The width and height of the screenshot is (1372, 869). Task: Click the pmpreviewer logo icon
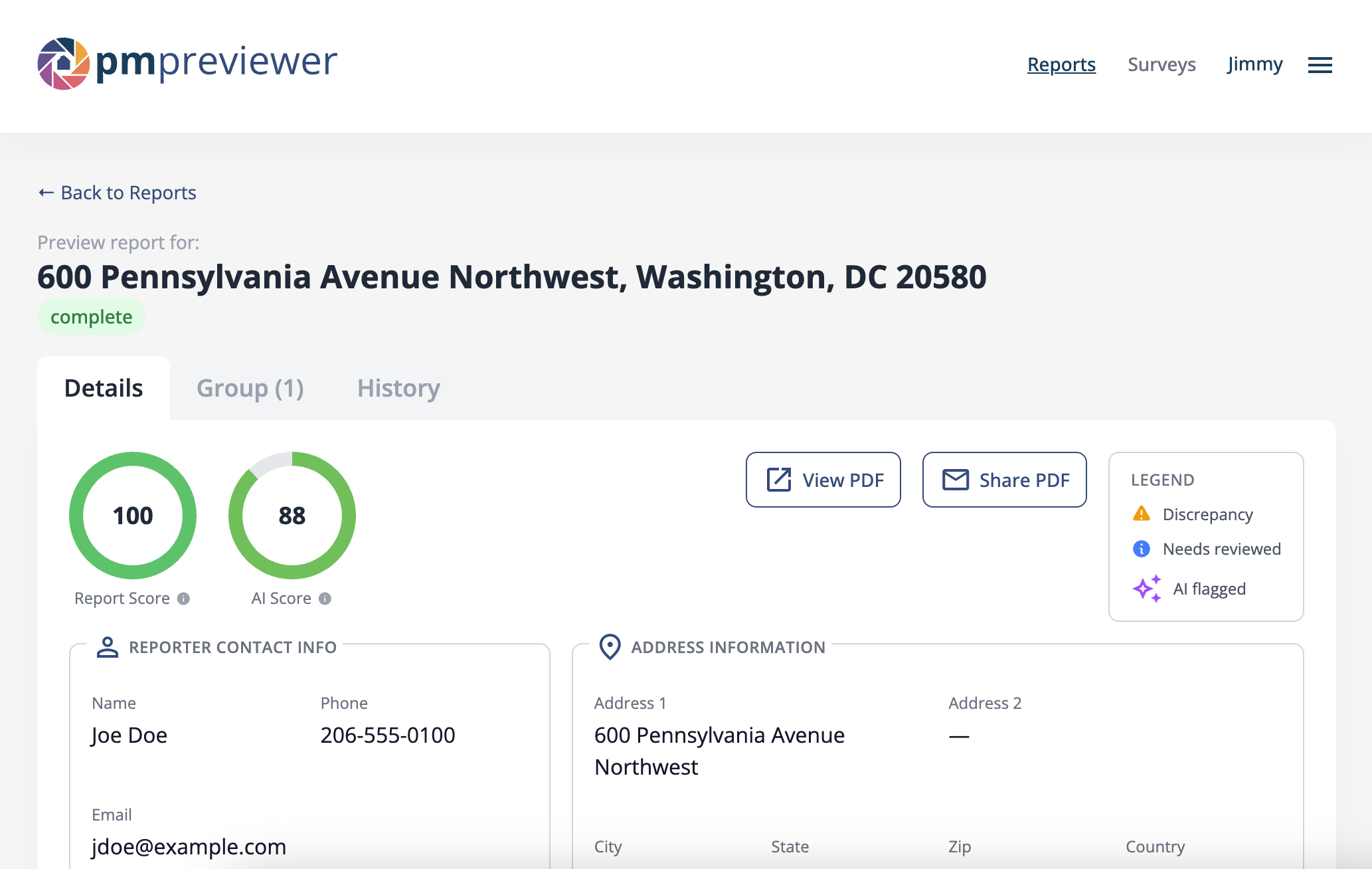(64, 64)
